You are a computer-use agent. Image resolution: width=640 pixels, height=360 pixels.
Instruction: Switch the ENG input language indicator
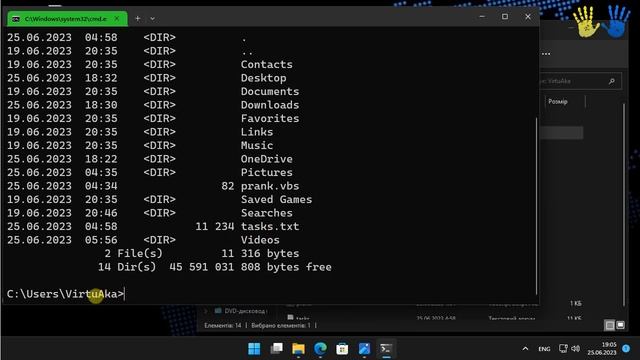[544, 349]
